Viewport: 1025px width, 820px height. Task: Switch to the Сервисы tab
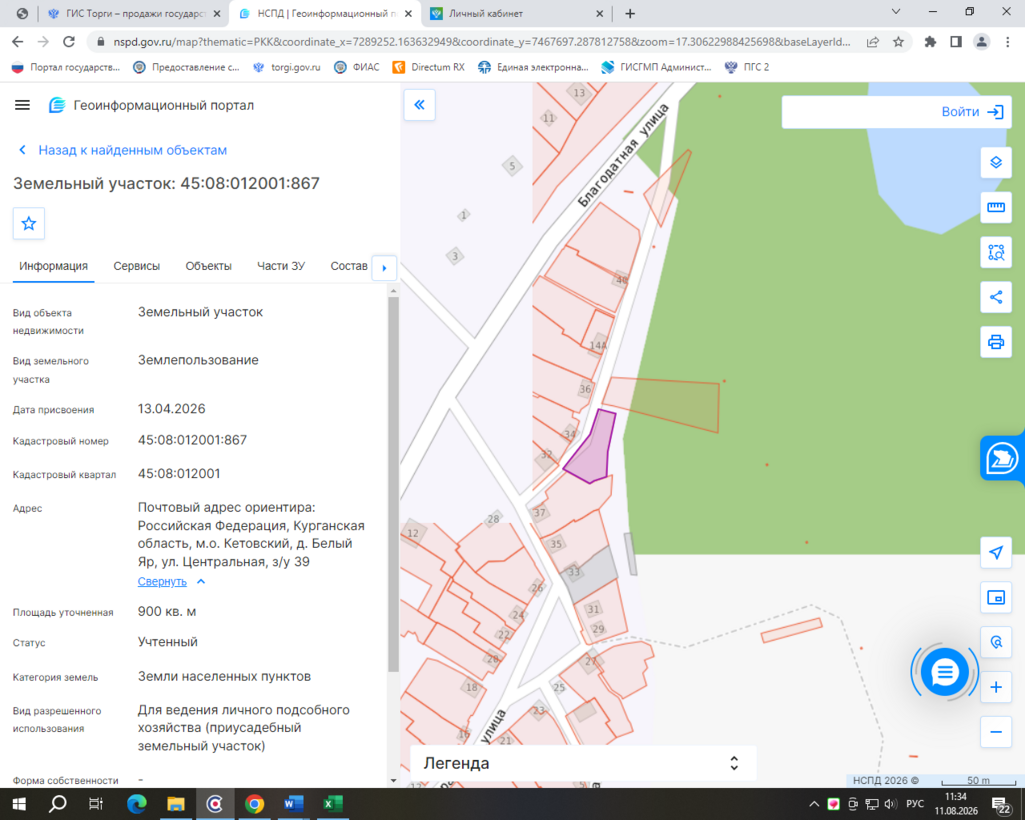137,266
